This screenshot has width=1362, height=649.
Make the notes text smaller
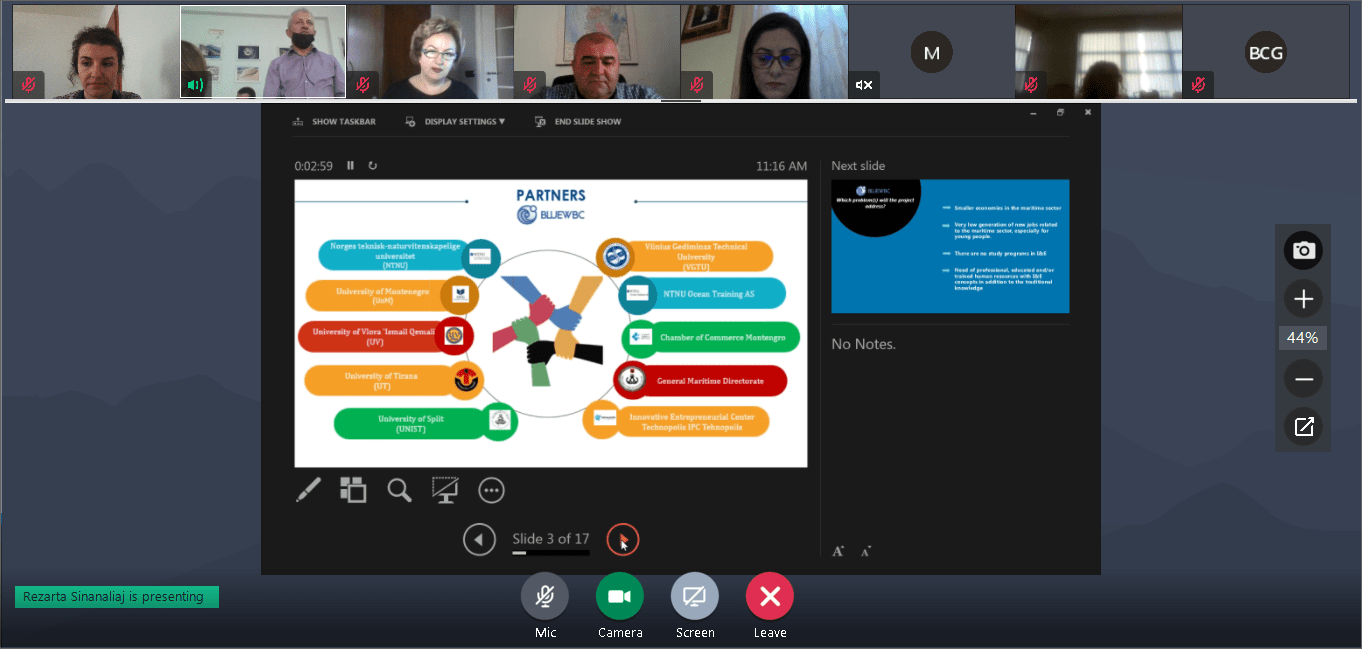click(x=865, y=550)
